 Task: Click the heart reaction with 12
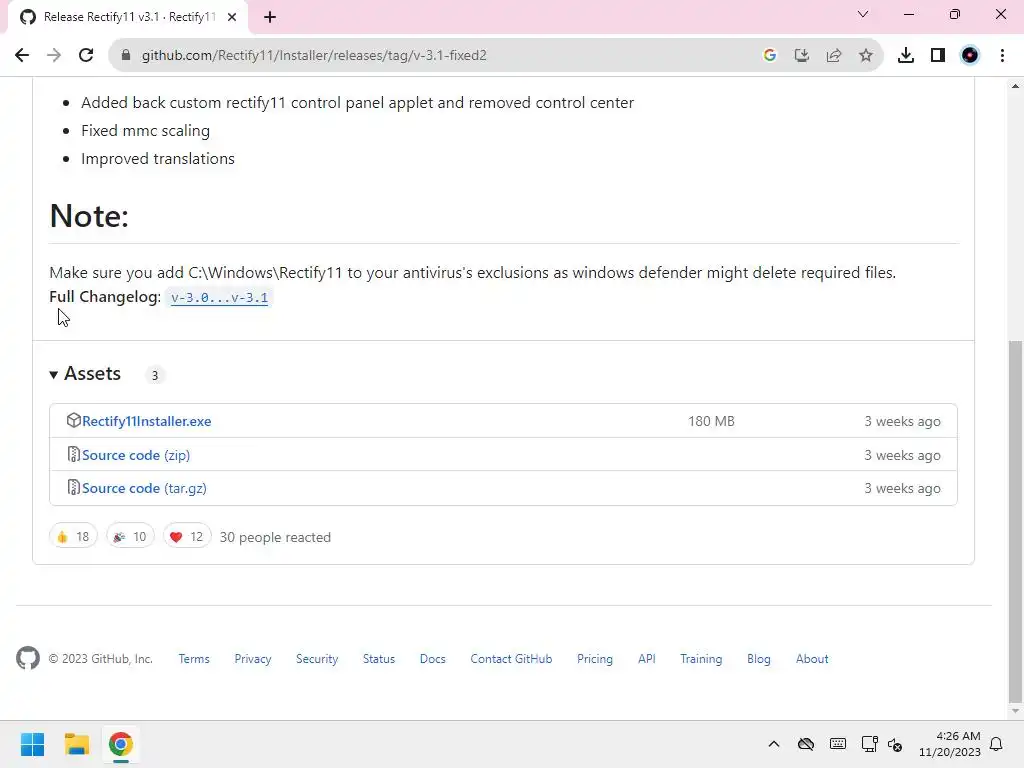pos(187,537)
